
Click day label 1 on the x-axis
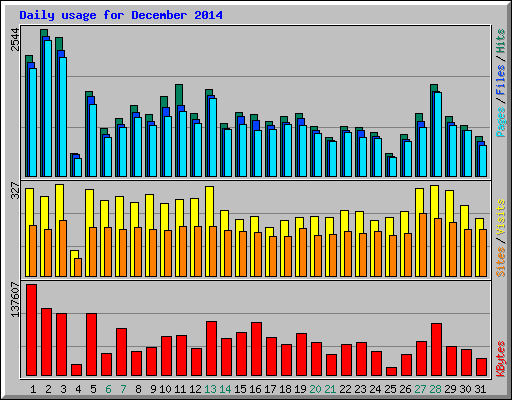coord(33,389)
